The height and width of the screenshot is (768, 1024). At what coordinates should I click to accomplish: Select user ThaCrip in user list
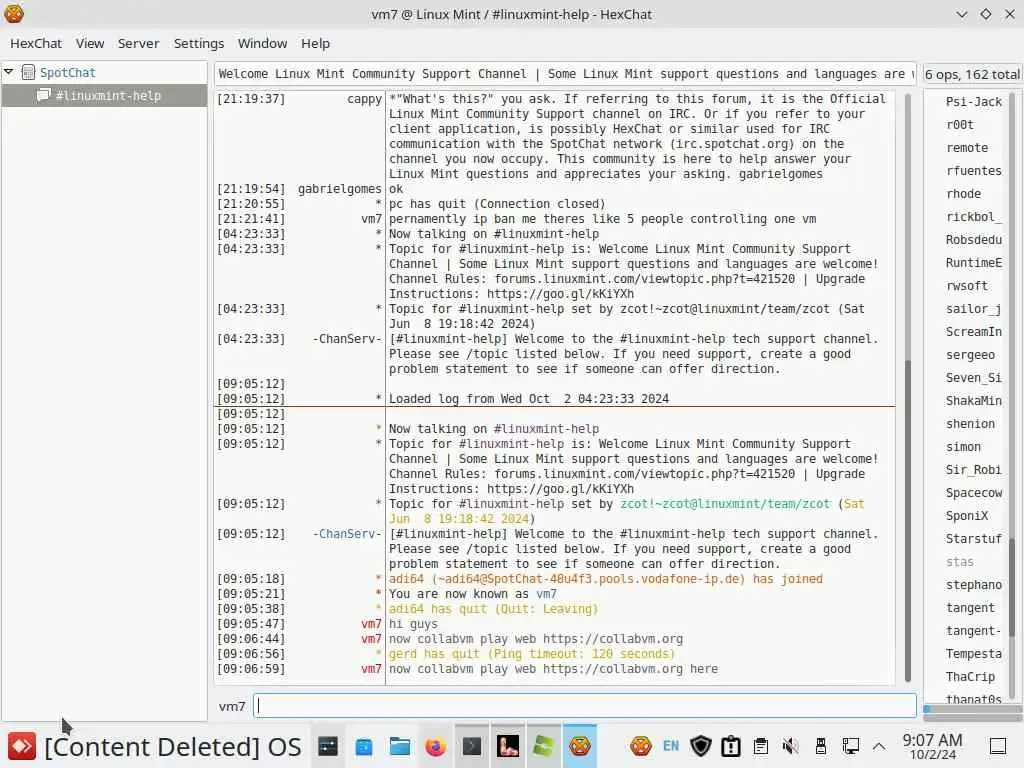970,677
